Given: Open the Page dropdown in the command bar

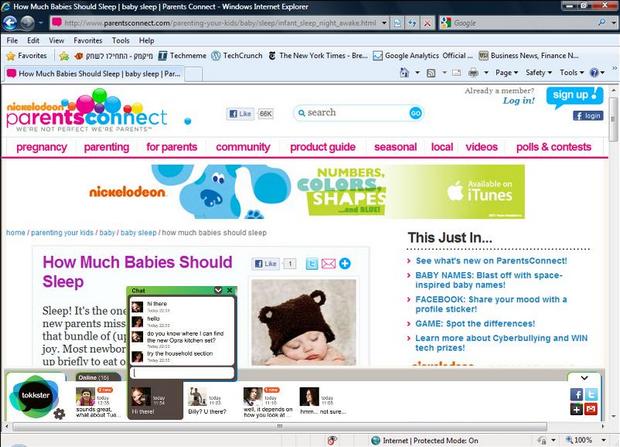Looking at the screenshot, I should [508, 73].
